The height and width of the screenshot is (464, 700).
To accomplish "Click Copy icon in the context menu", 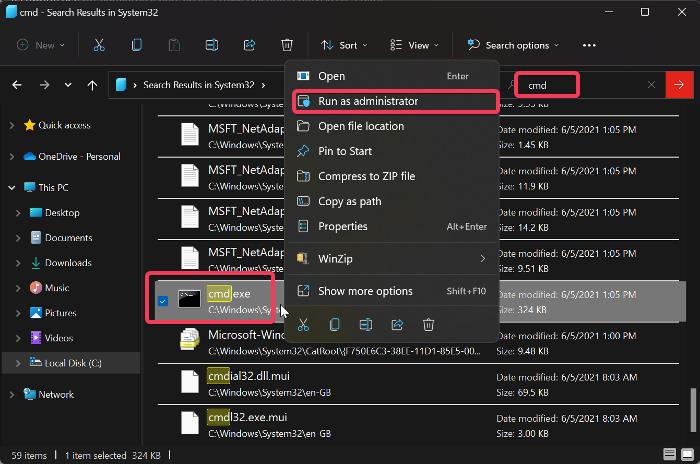I will coord(334,325).
